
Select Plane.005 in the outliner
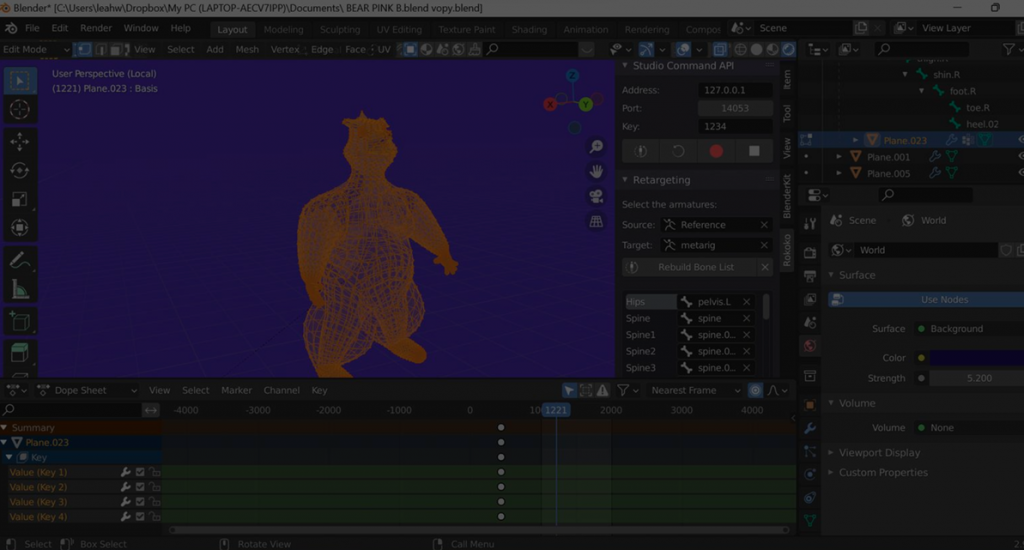click(x=888, y=174)
